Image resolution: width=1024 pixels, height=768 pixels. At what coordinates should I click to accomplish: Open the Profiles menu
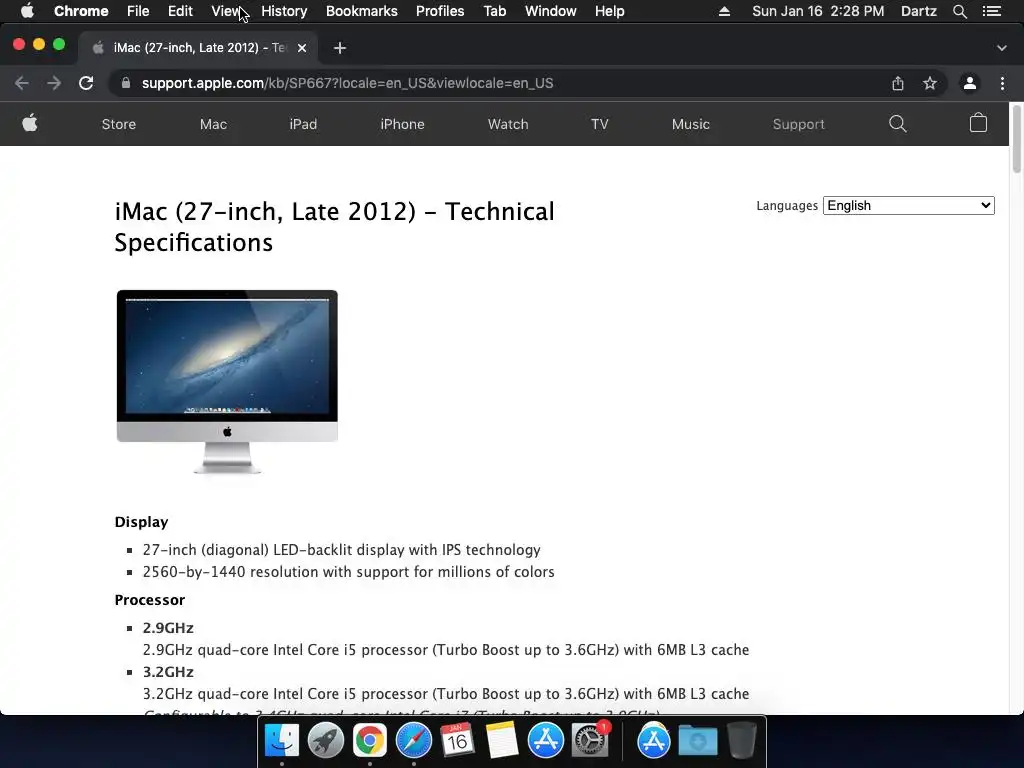(440, 11)
